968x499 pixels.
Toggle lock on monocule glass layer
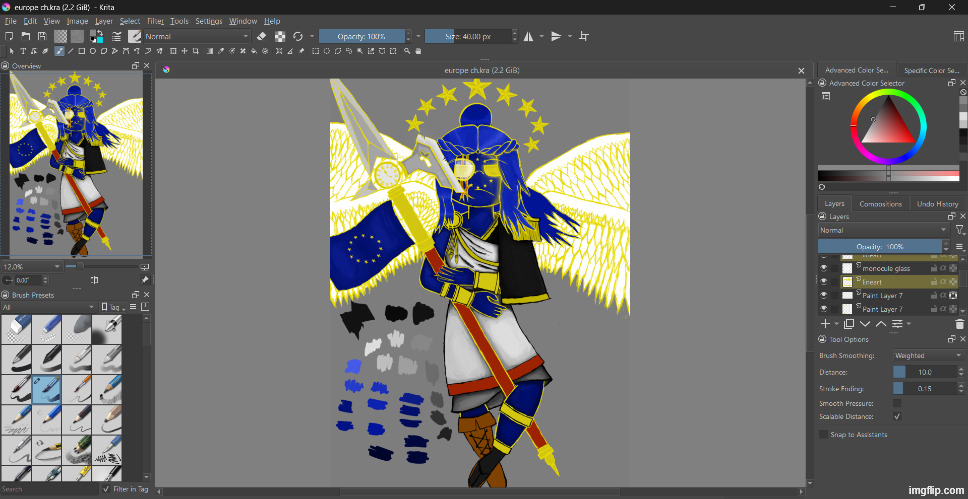pyautogui.click(x=933, y=268)
